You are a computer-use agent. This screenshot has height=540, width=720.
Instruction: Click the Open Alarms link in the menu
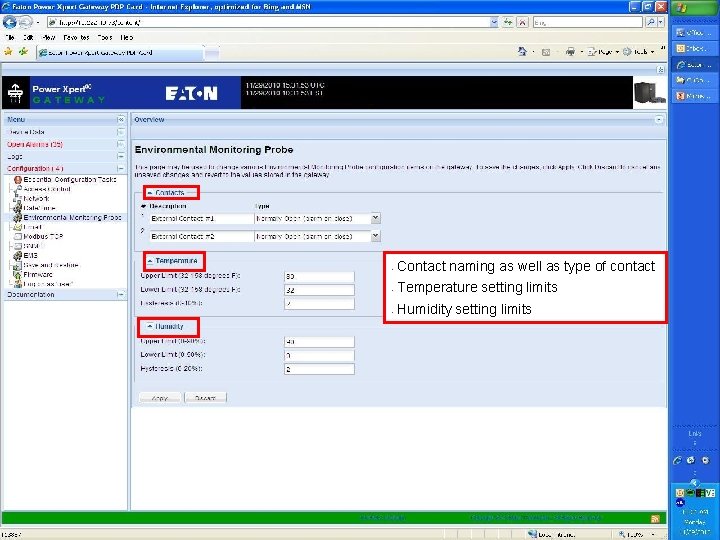(35, 144)
